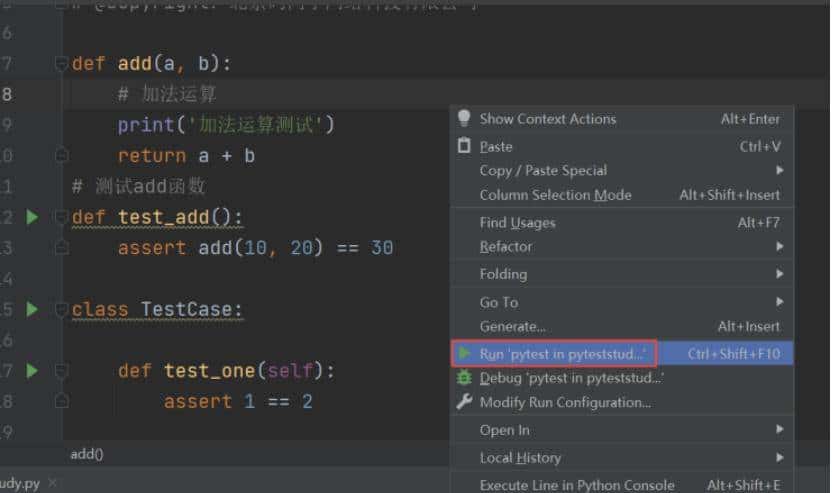Expand the Folding submenu arrow
Screen dimensions: 832x493
pyautogui.click(x=779, y=274)
